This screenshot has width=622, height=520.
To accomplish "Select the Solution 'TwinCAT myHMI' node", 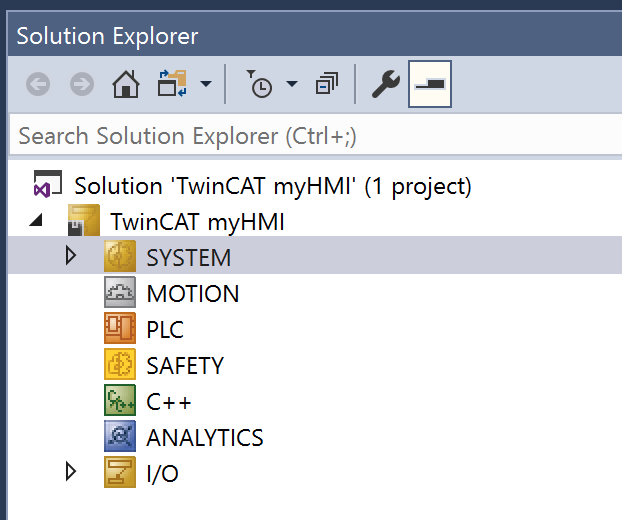I will [x=273, y=186].
